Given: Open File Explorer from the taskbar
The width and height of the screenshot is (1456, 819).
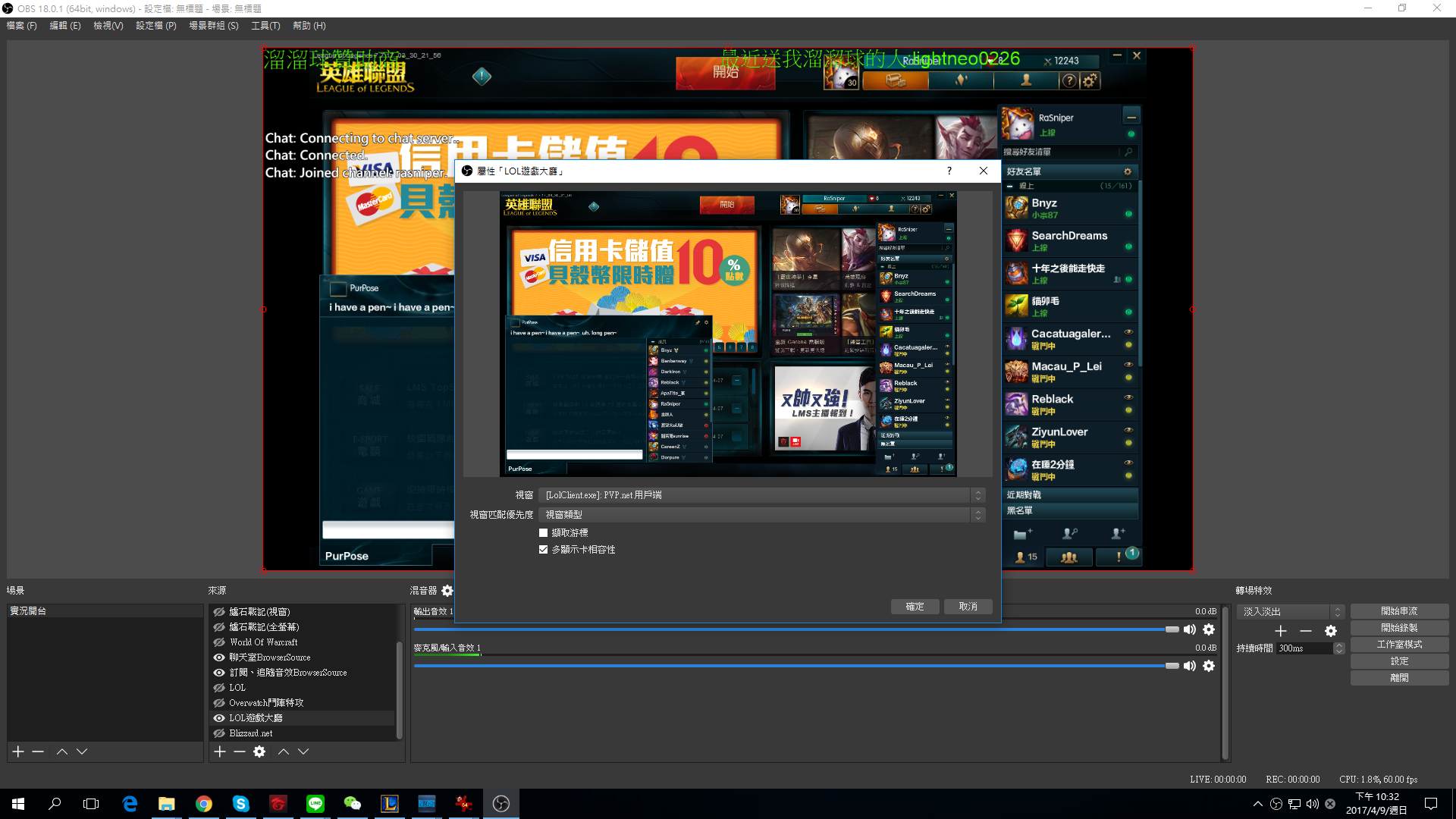Looking at the screenshot, I should pos(166,804).
